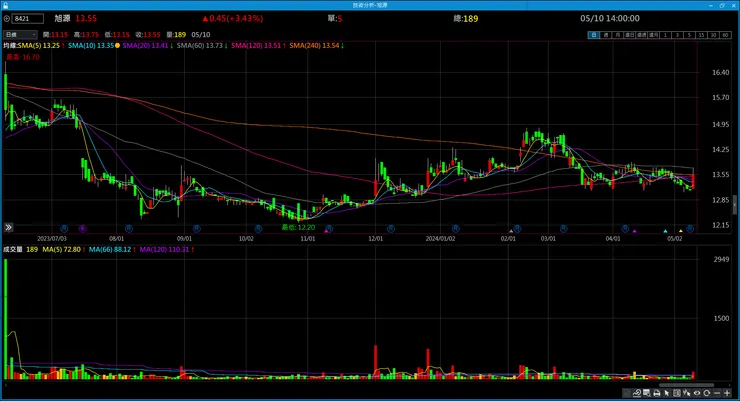740x401 pixels.
Task: Click the yellow triangle marker near 05/02
Action: coord(681,231)
